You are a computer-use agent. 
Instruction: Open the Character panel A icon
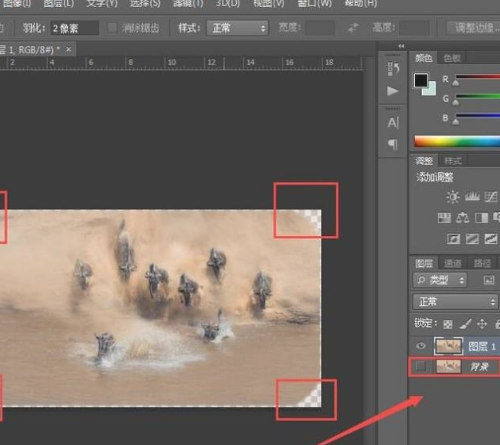(x=393, y=123)
